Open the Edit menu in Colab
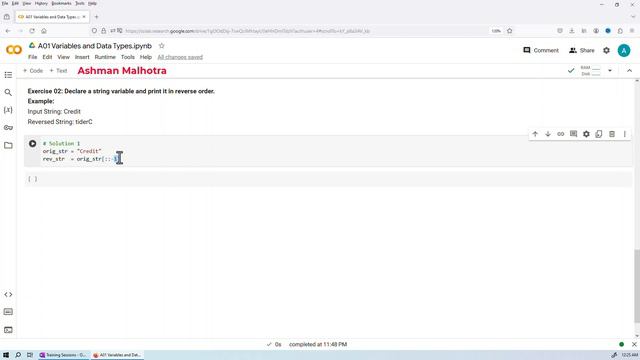Screen dimensions: 640x360 coord(47,57)
